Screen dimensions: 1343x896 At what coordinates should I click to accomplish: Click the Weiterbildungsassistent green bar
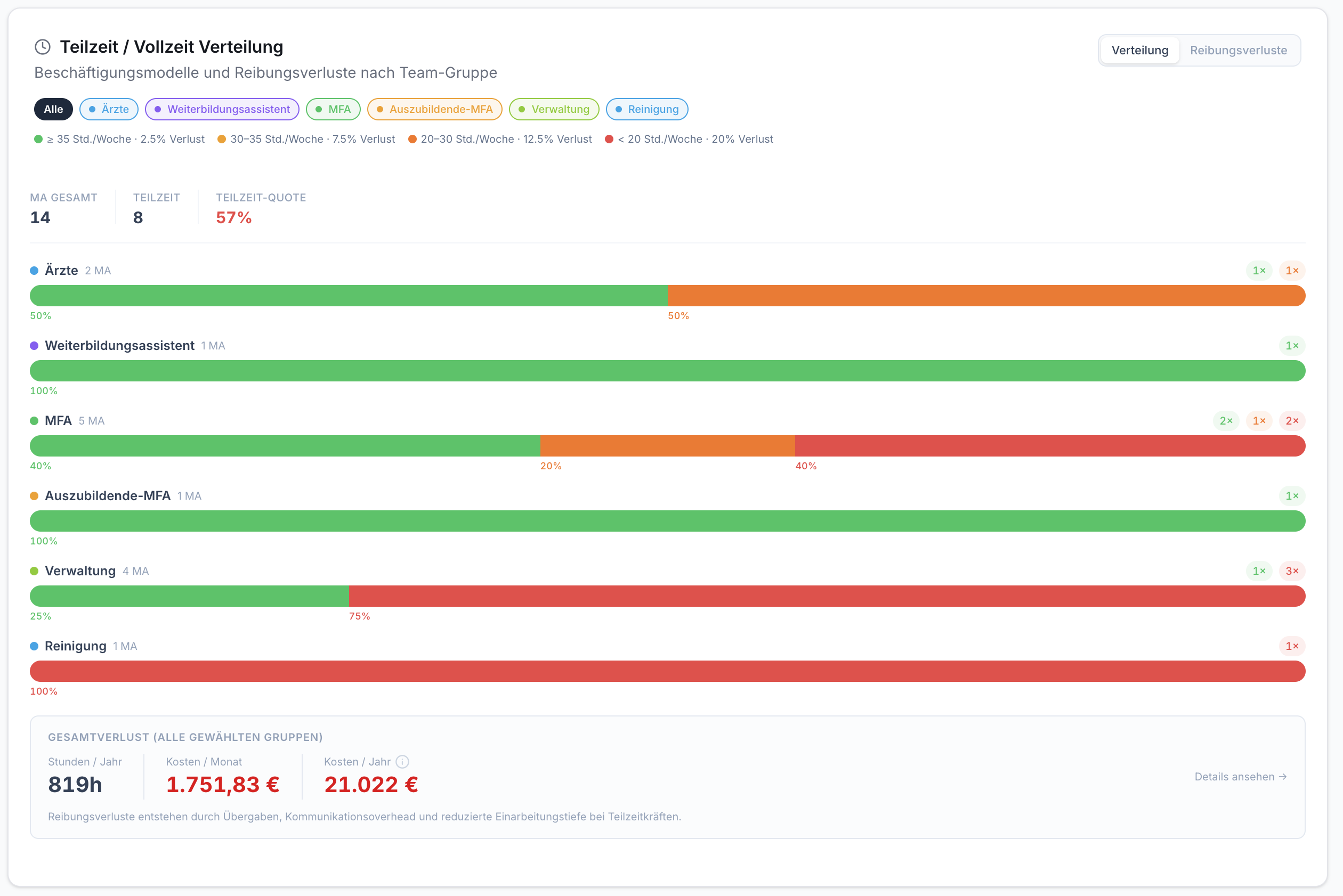pyautogui.click(x=668, y=371)
